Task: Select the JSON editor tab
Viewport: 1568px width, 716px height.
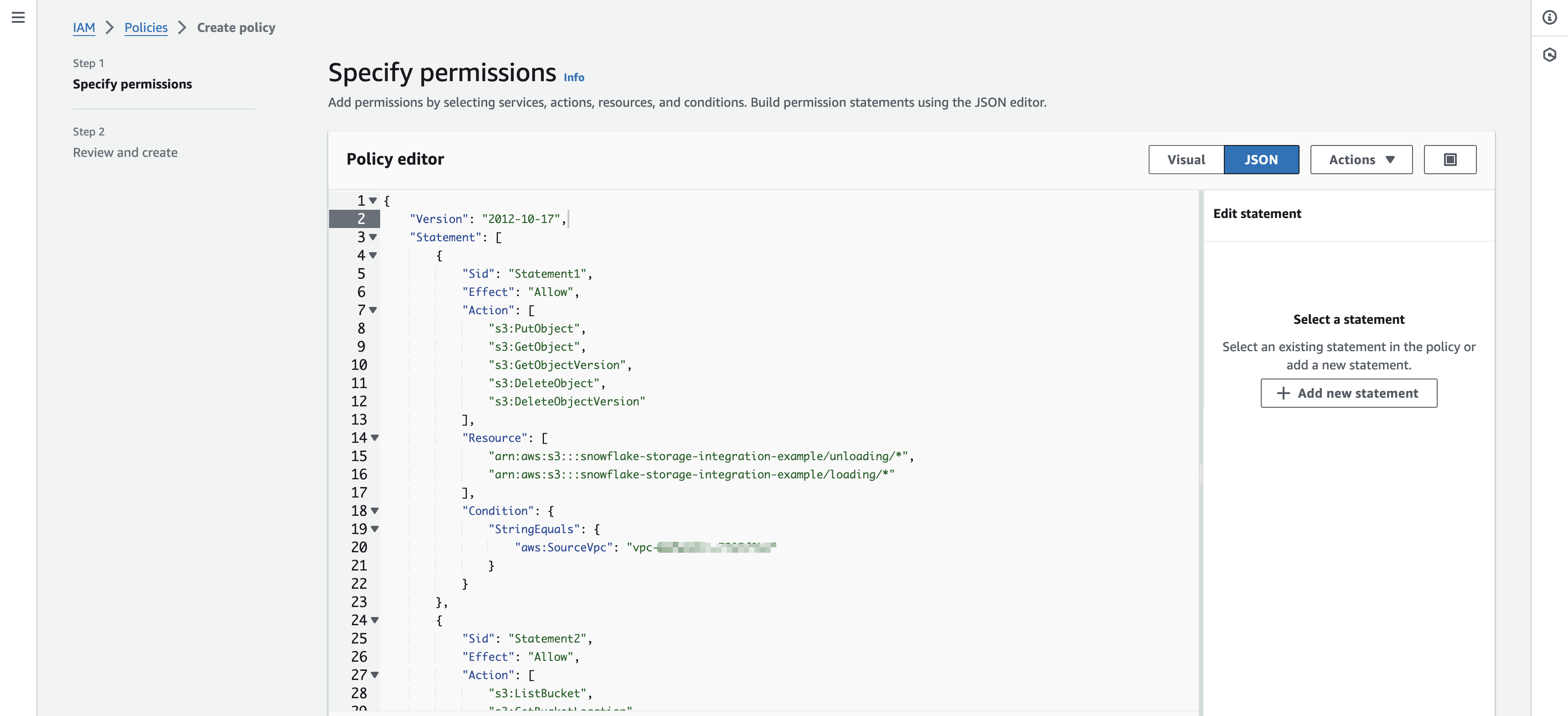Action: 1261,160
